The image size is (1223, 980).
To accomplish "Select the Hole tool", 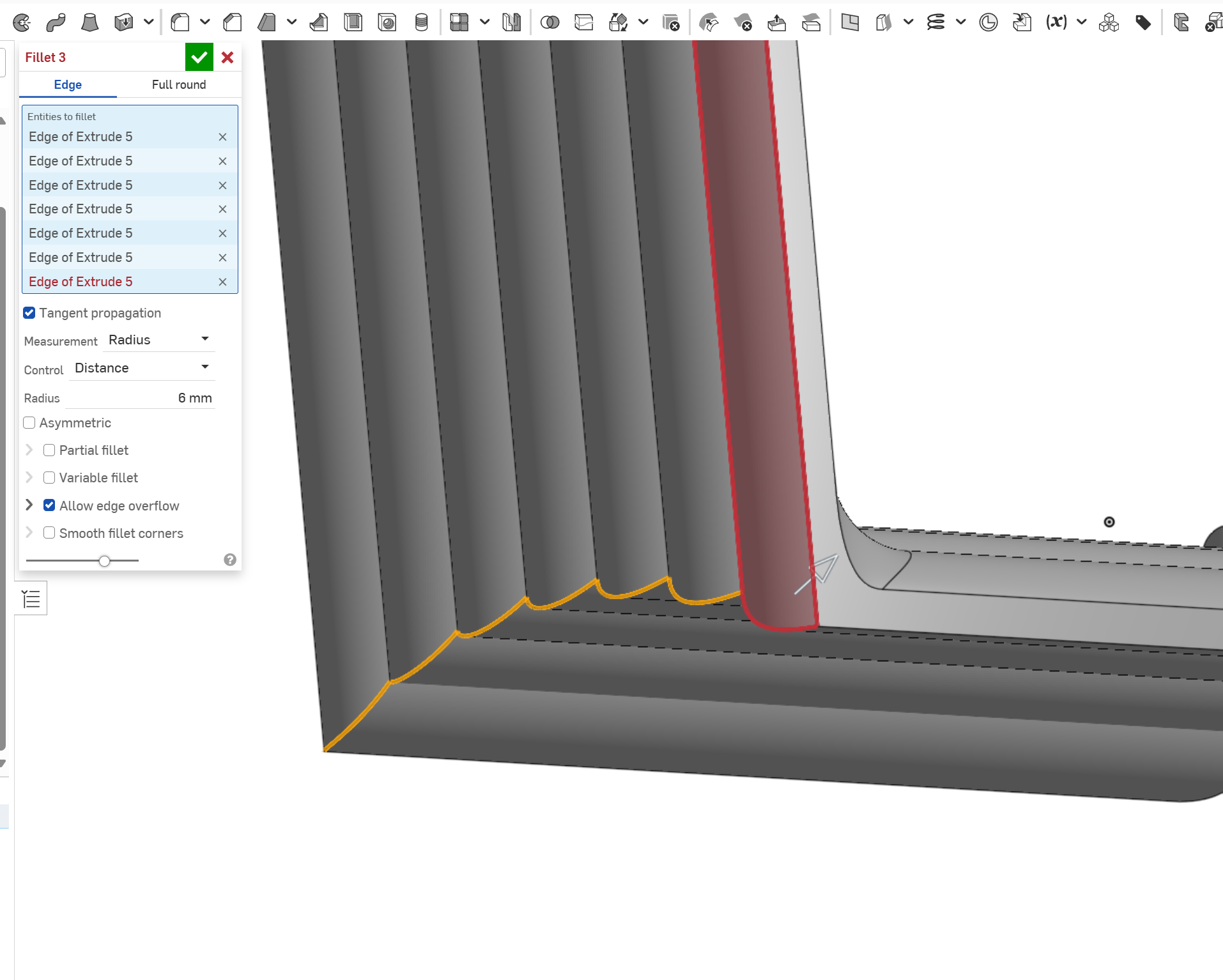I will 387,23.
